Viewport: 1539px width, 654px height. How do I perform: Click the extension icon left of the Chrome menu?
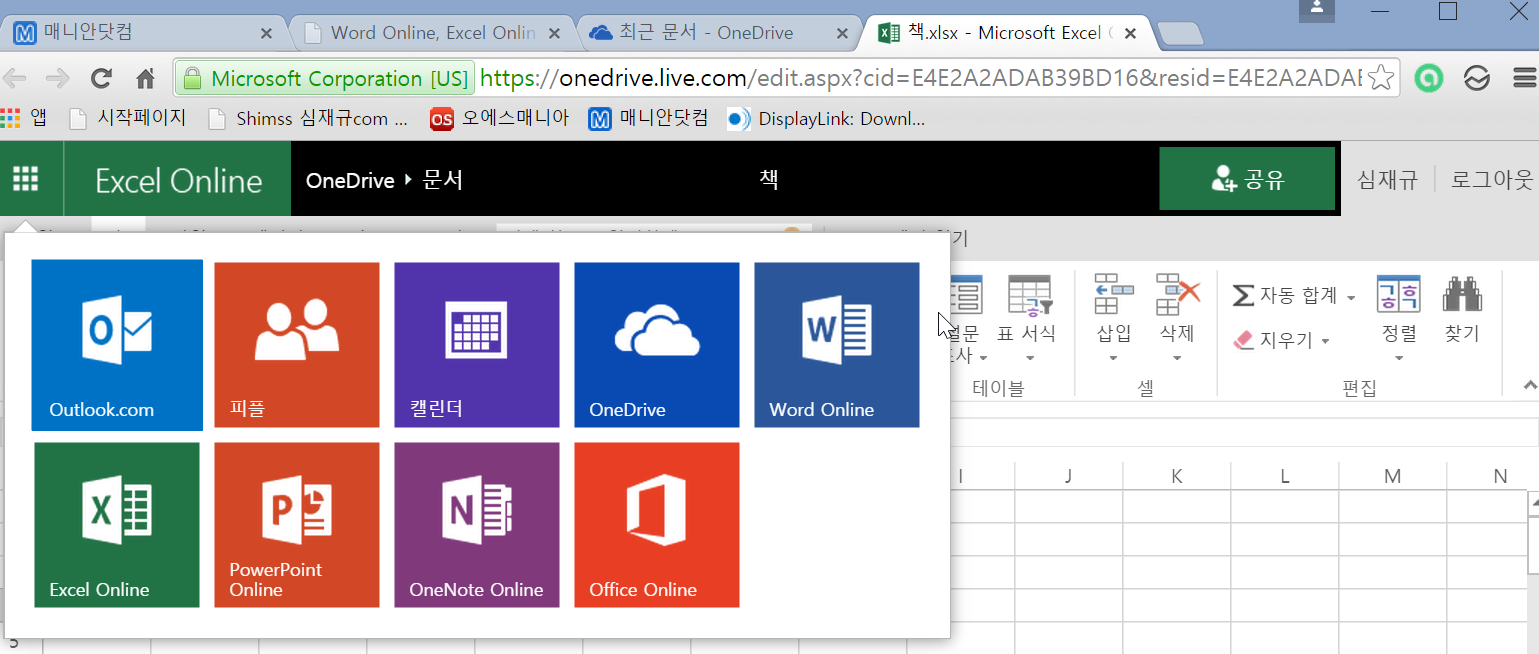1477,78
